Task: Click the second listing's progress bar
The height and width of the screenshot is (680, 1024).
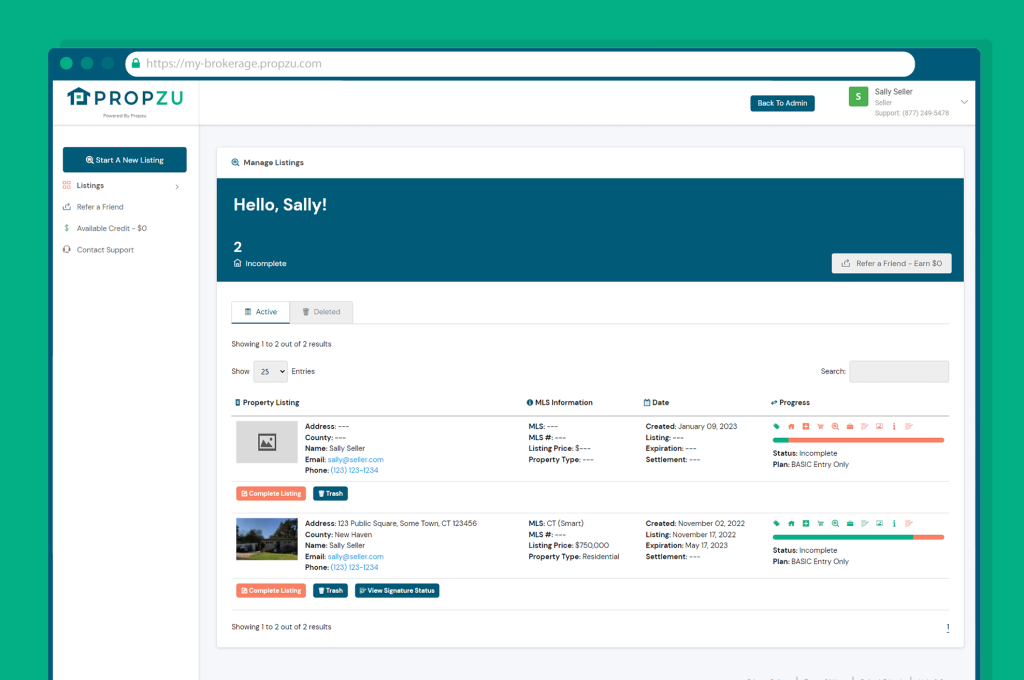Action: coord(858,537)
